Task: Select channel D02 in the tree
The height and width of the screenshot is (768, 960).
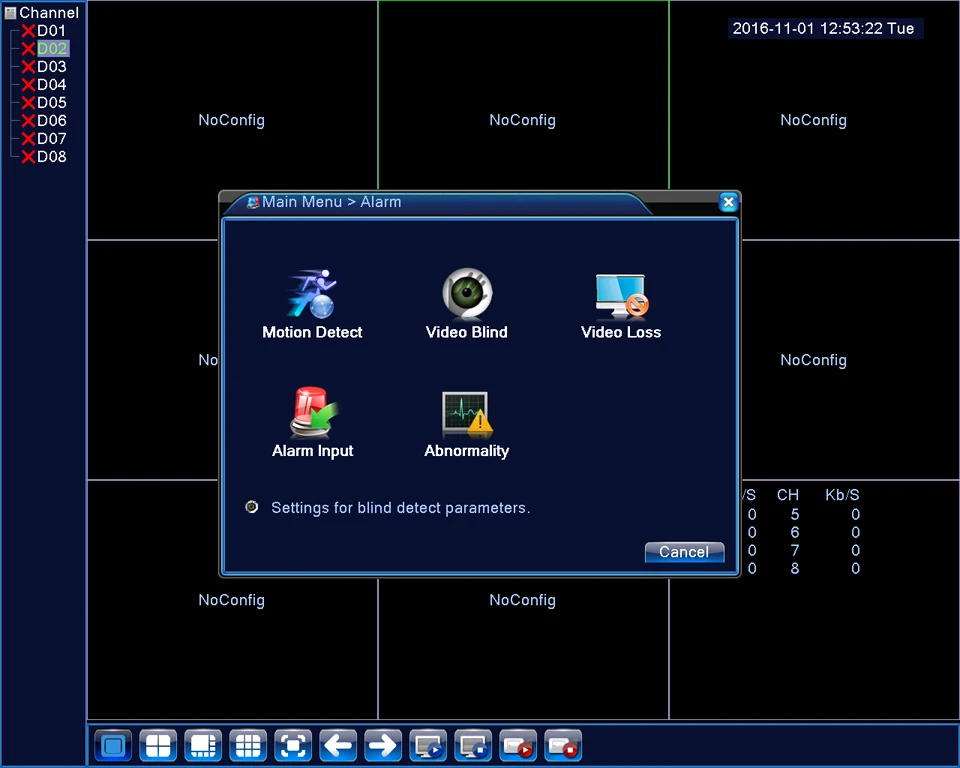Action: (x=52, y=48)
